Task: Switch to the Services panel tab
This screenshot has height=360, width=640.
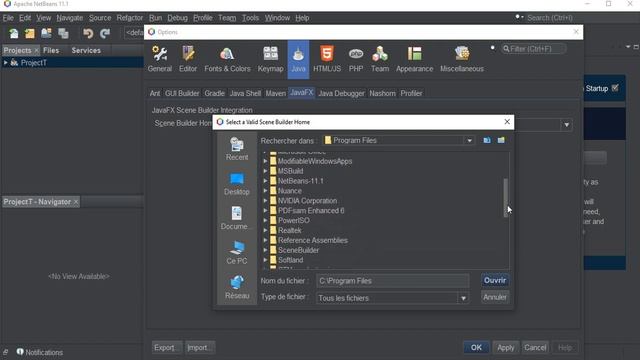Action: tap(86, 50)
